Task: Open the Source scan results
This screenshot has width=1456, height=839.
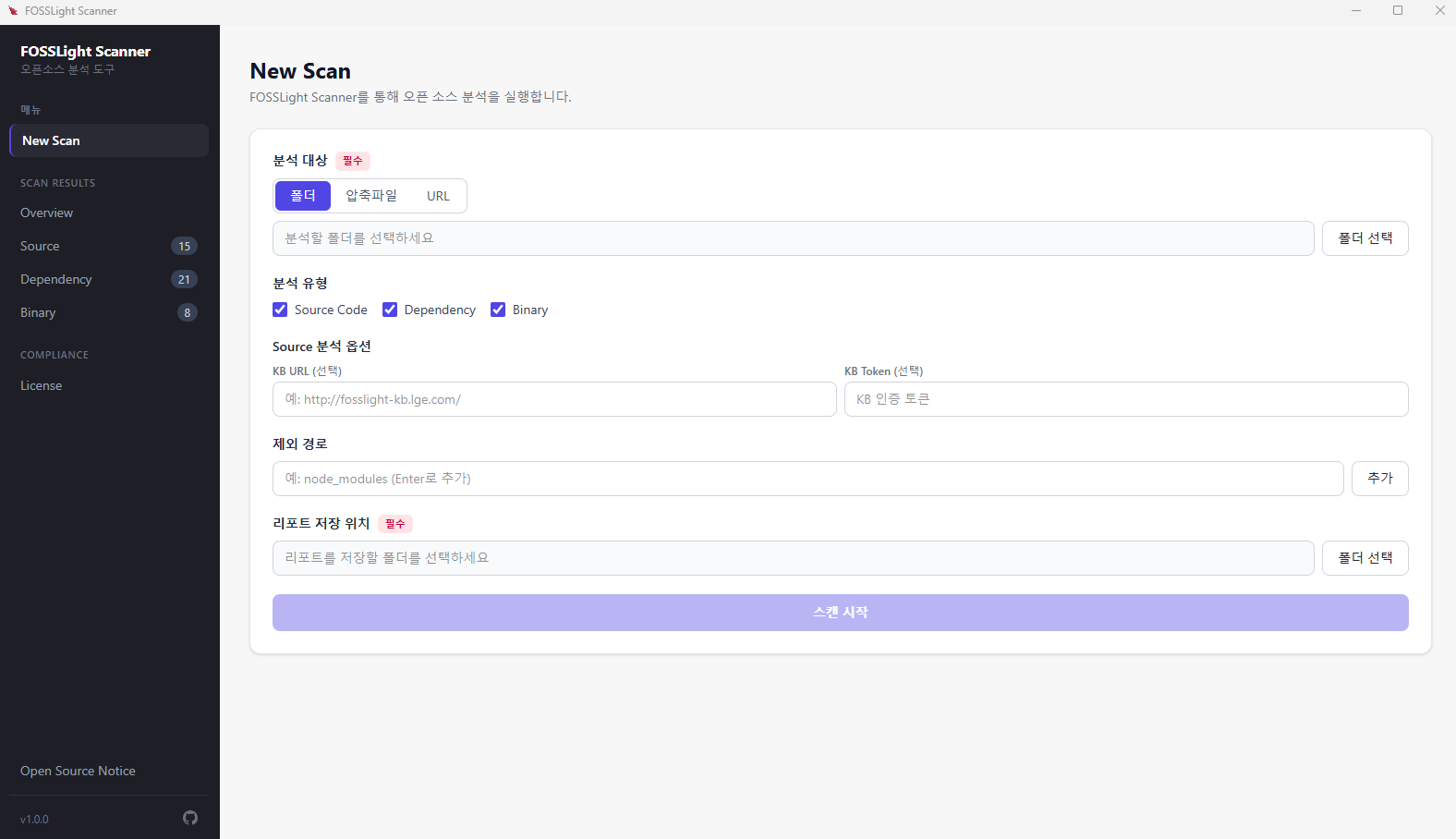Action: [109, 246]
